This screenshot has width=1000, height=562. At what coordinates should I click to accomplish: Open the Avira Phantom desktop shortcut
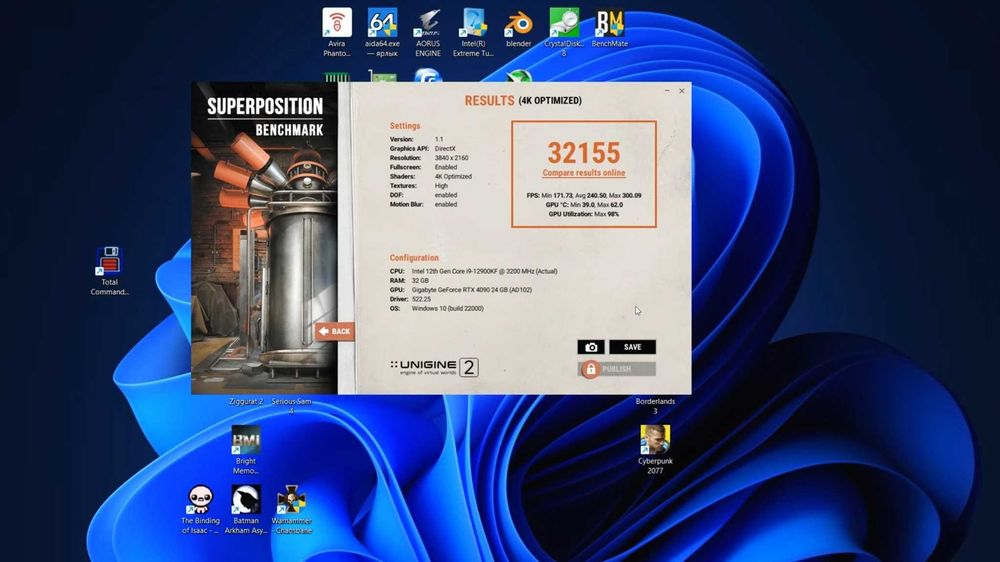click(x=337, y=32)
